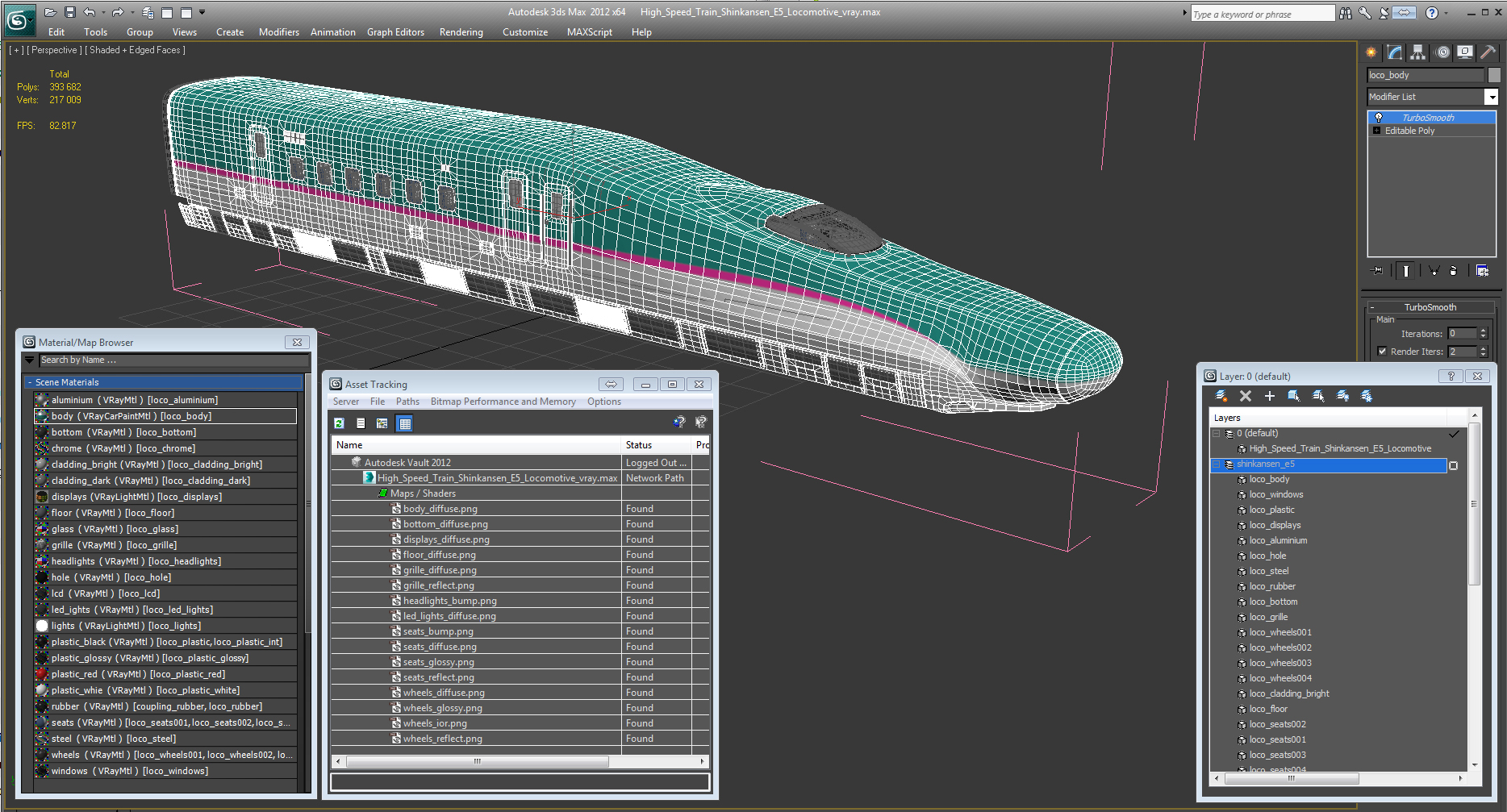1507x812 pixels.
Task: Click the loco_body object color swatch
Action: pyautogui.click(x=1494, y=75)
